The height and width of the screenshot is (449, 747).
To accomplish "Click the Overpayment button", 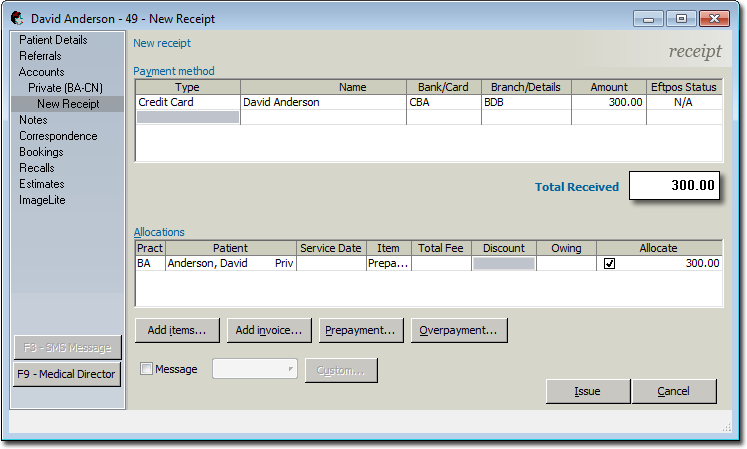I will [x=459, y=330].
